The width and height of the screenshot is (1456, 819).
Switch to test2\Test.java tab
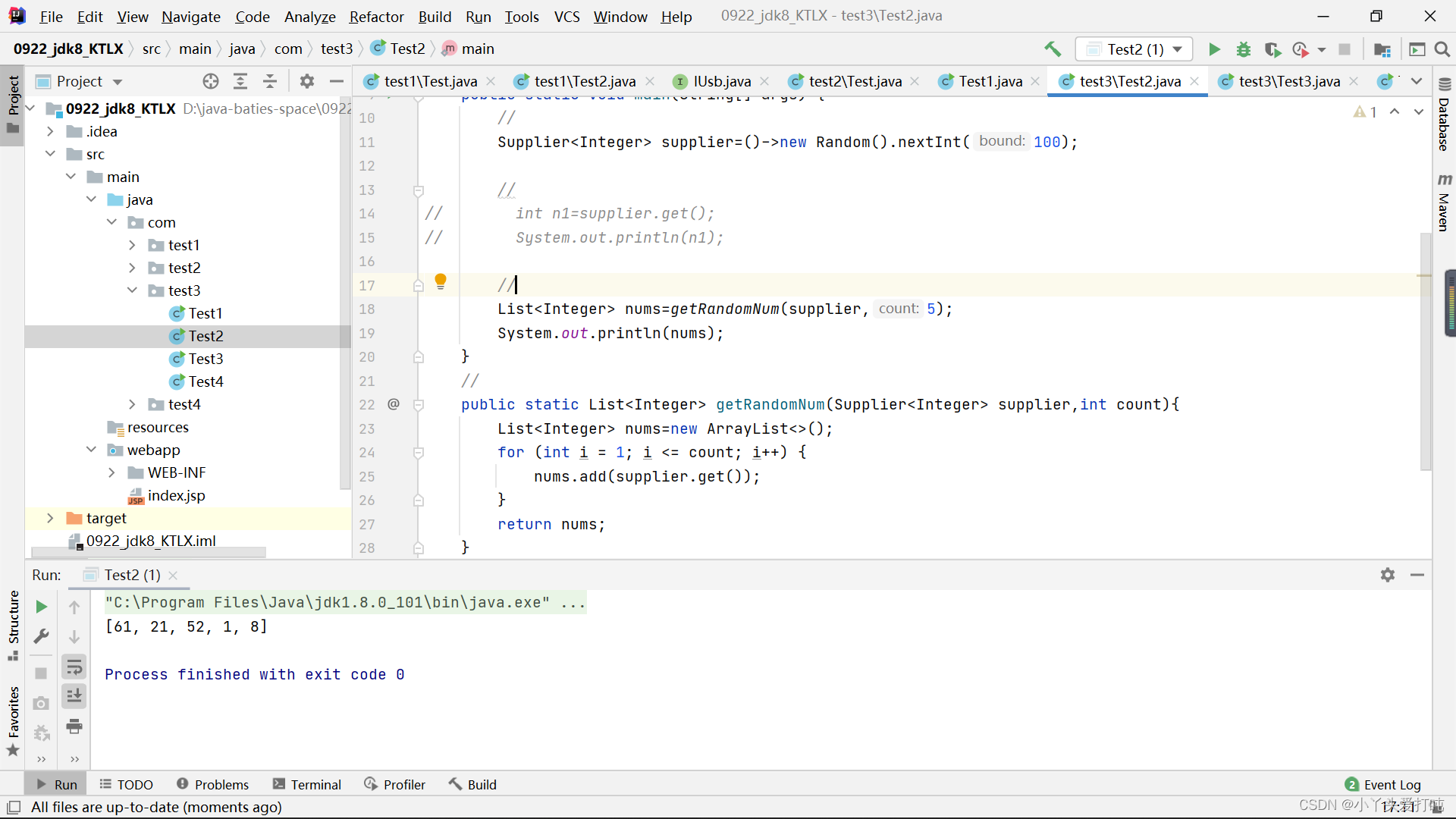tap(855, 81)
